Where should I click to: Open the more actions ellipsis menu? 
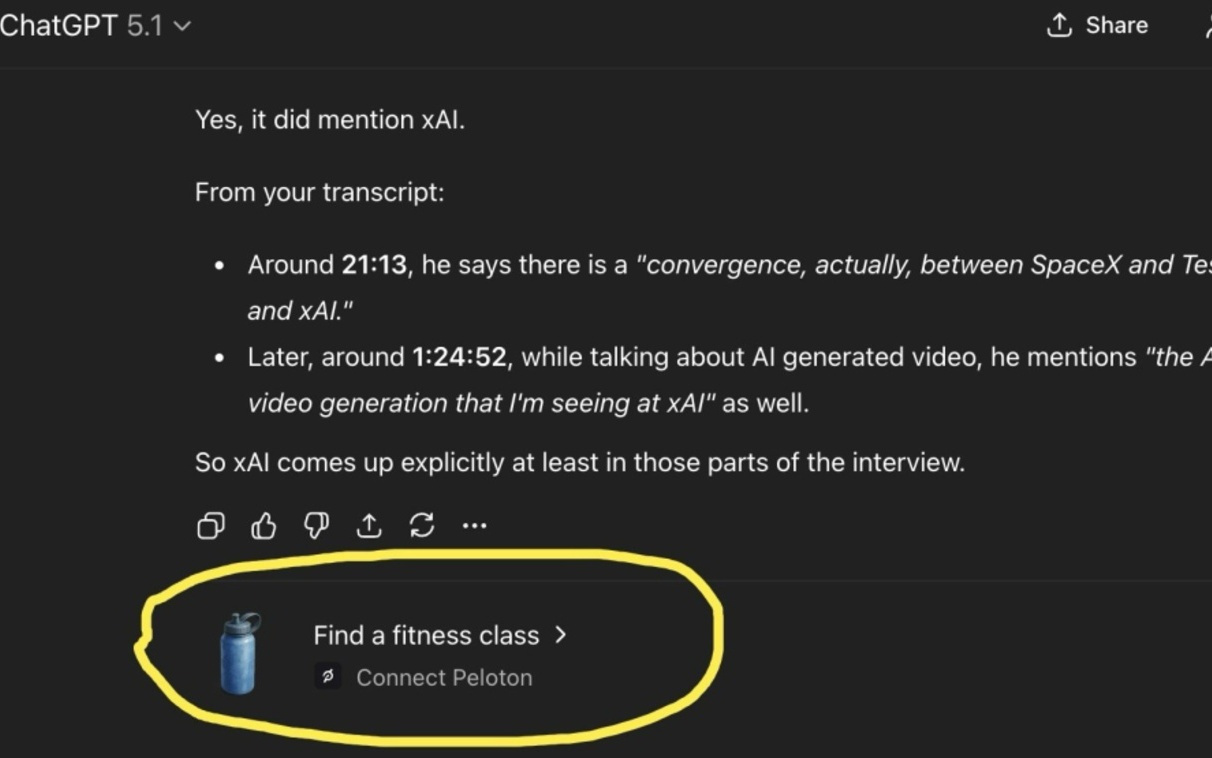coord(475,526)
